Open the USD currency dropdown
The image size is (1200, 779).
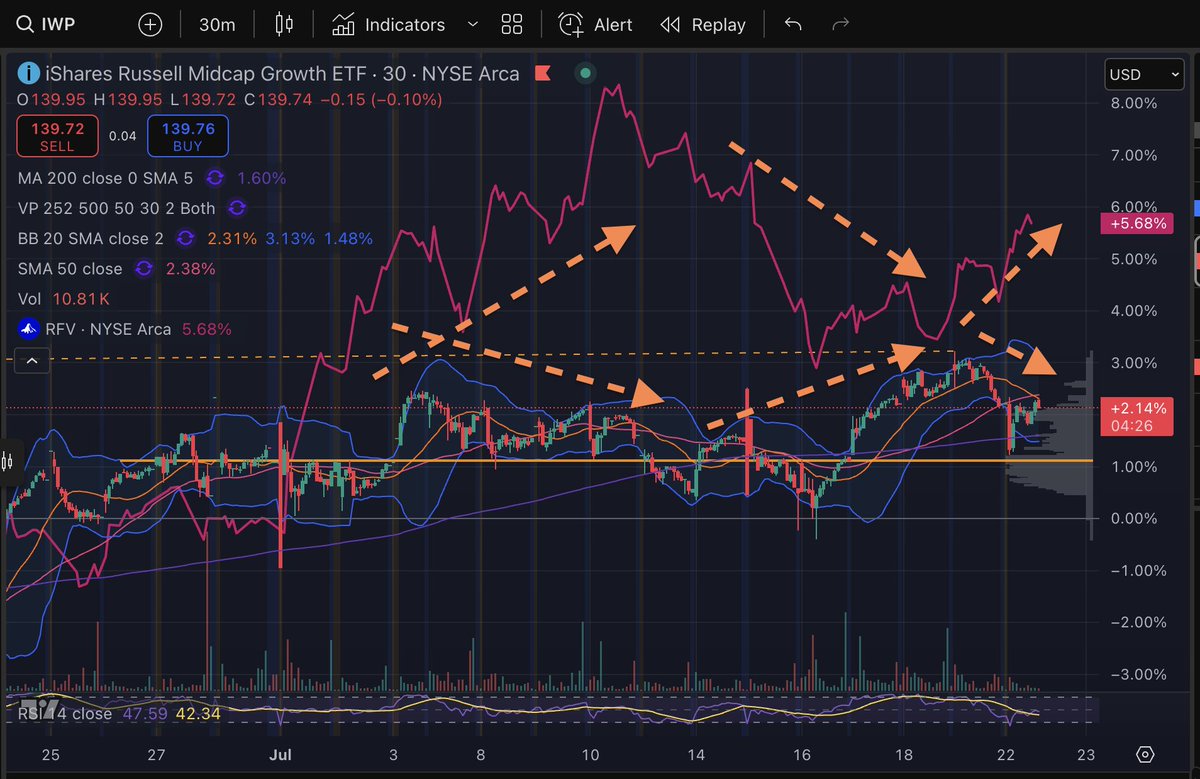1144,74
